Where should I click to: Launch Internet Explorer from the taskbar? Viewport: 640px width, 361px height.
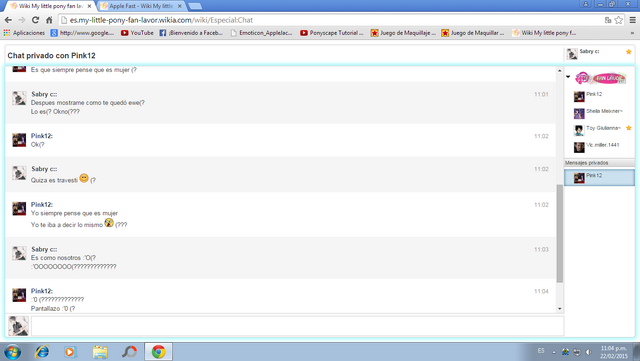coord(42,352)
